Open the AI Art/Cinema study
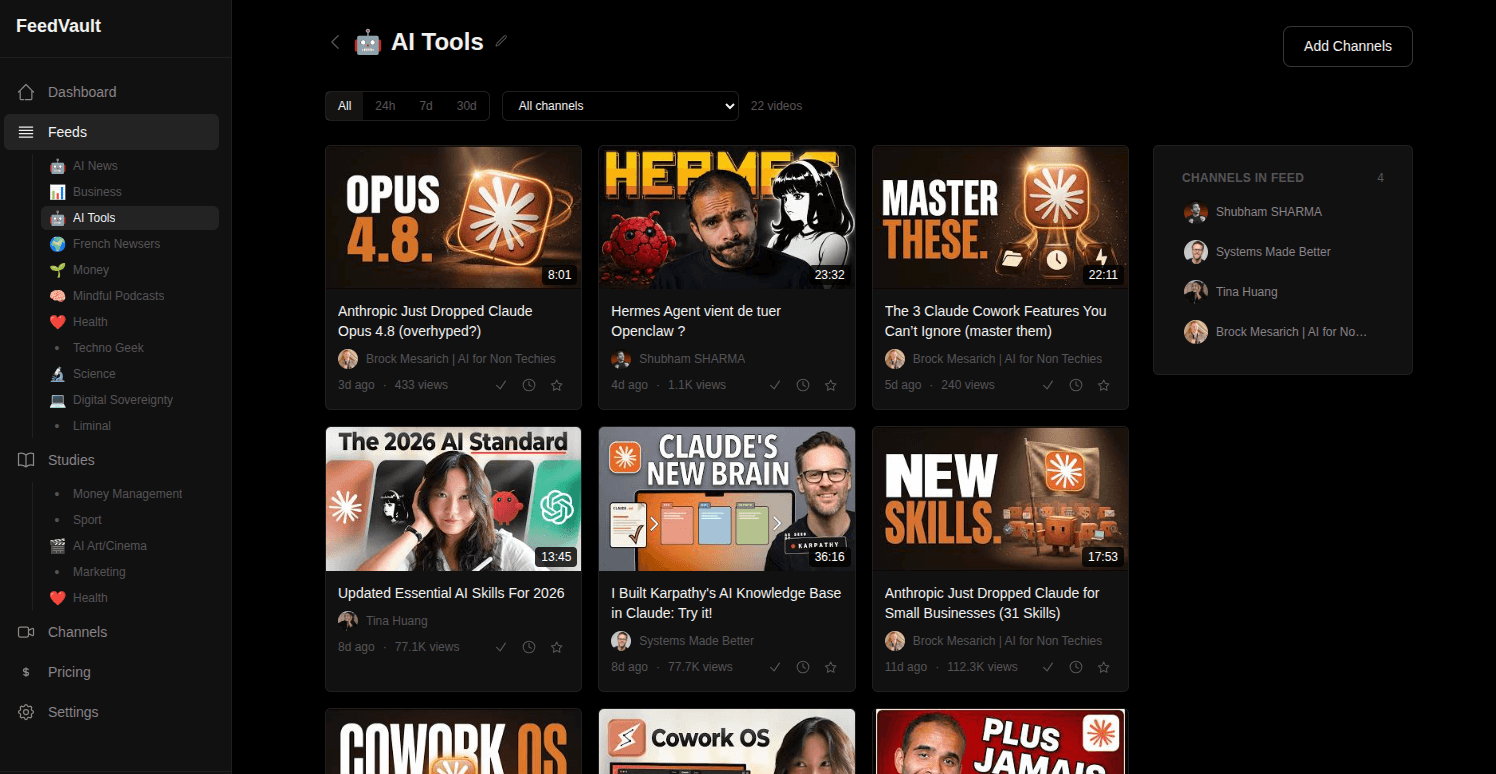The image size is (1496, 774). coord(130,546)
